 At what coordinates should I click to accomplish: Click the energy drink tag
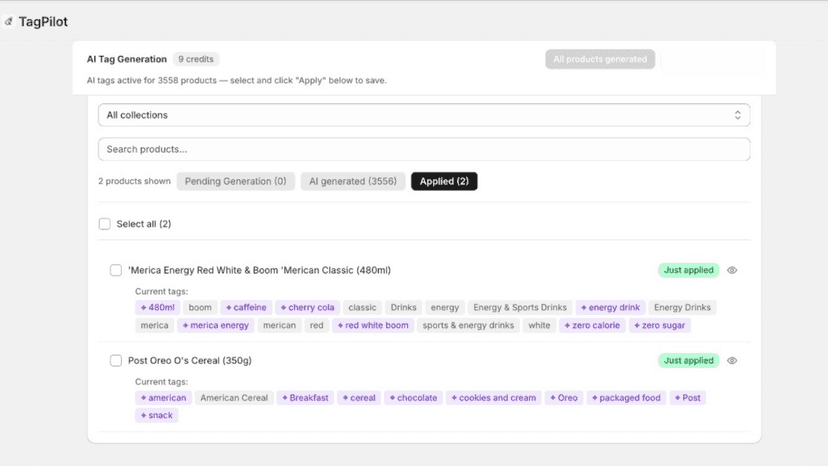610,307
